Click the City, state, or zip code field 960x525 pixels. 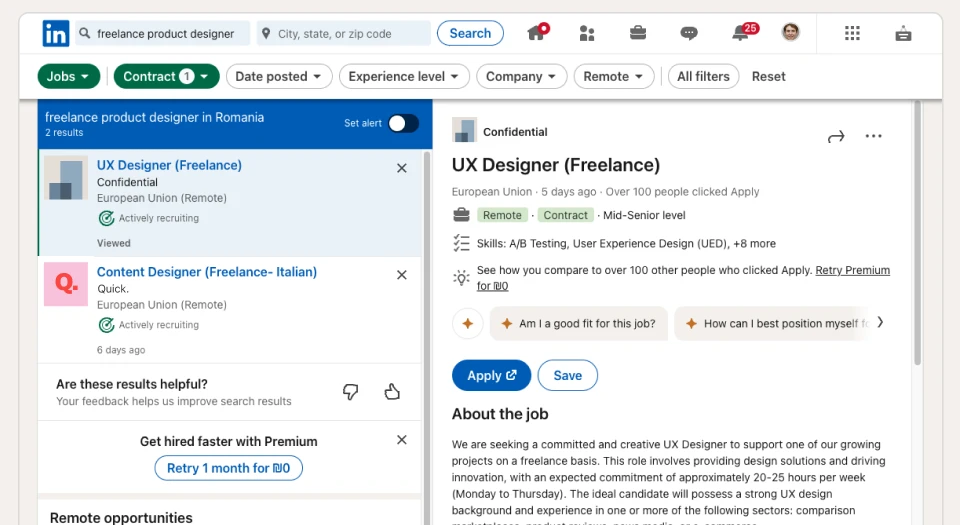344,33
